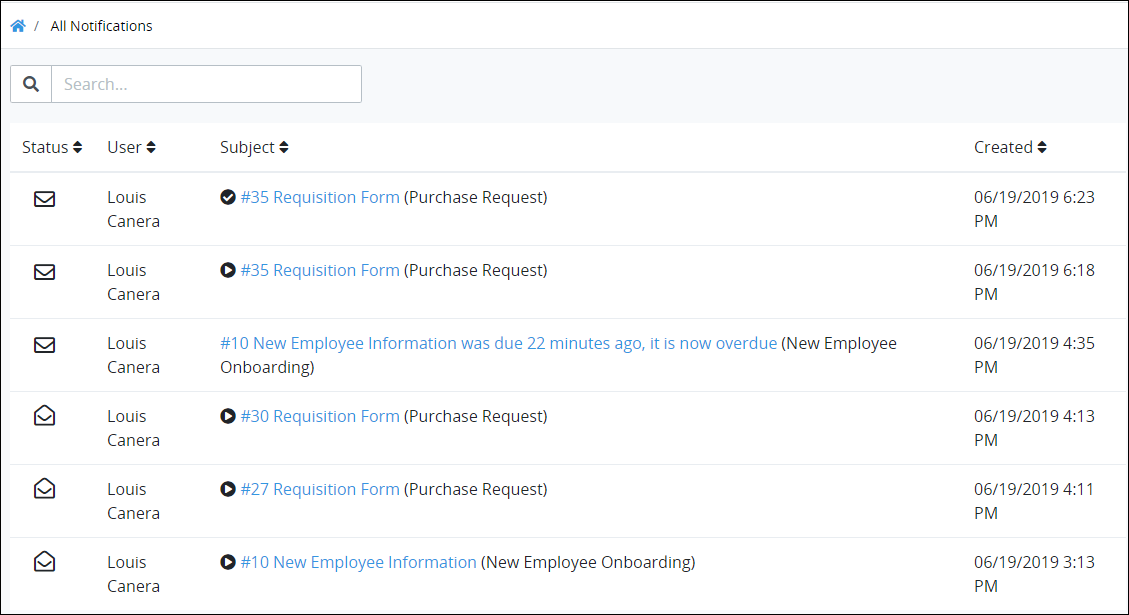Click the magnifying glass search icon

31,84
